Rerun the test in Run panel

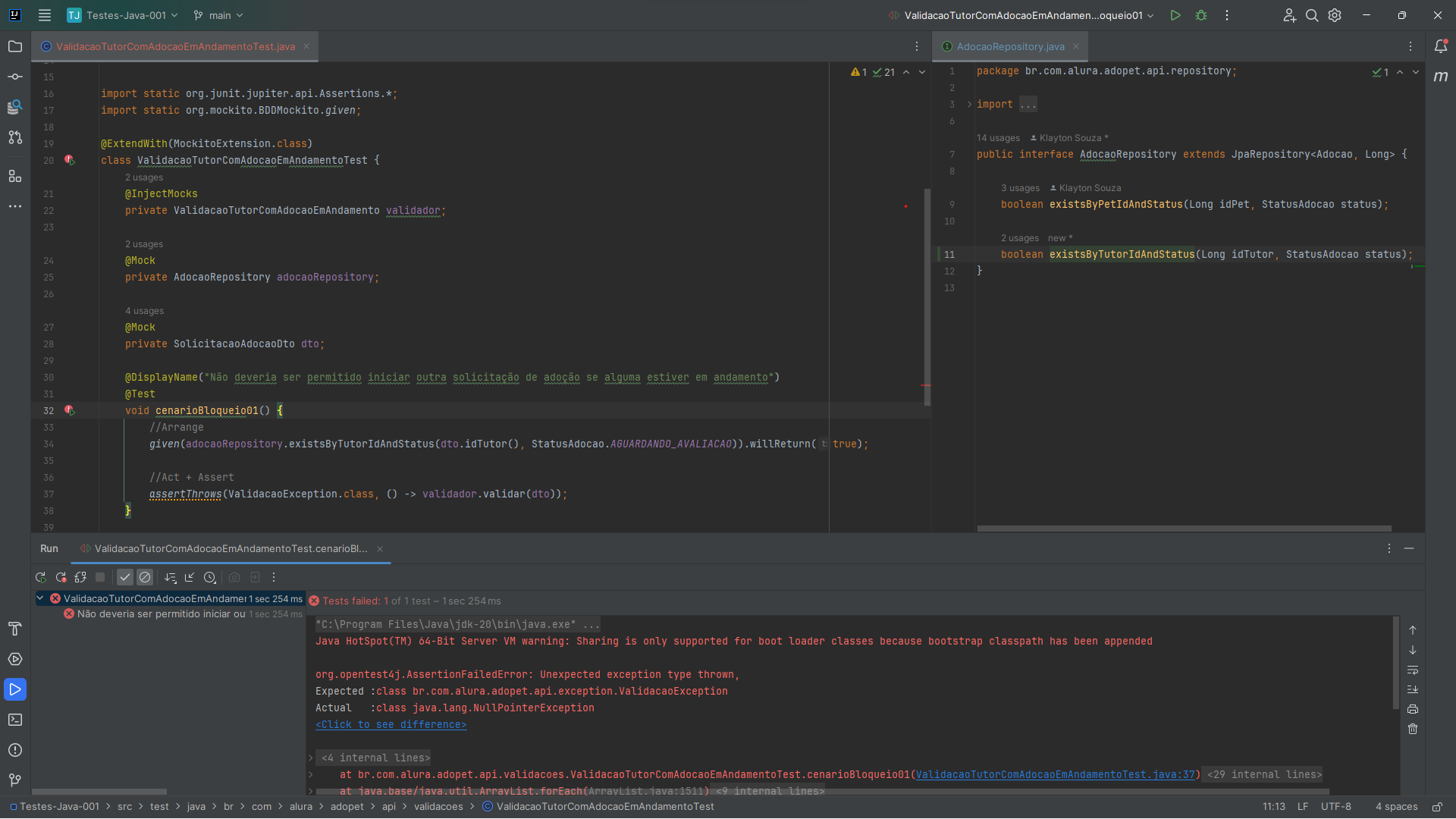point(41,578)
